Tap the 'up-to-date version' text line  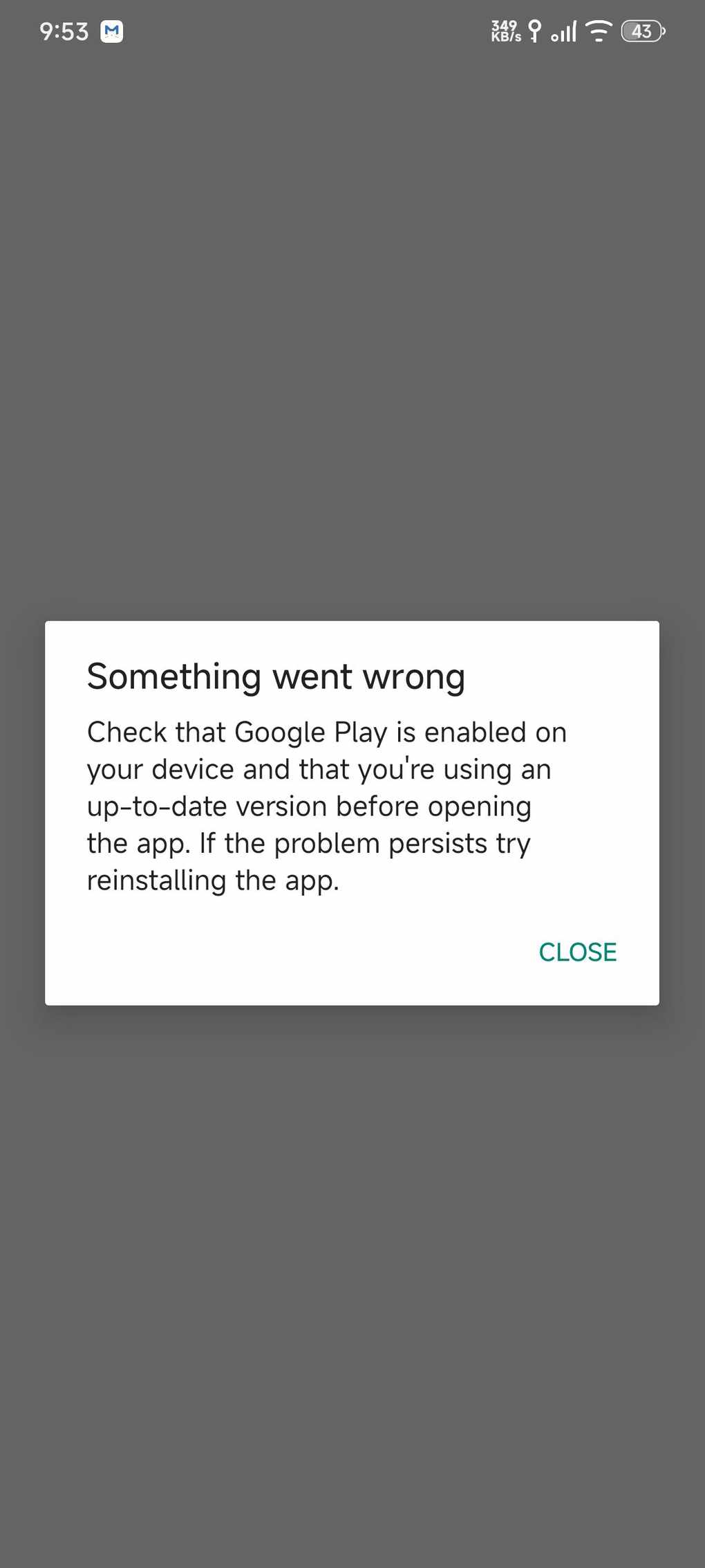pos(207,807)
